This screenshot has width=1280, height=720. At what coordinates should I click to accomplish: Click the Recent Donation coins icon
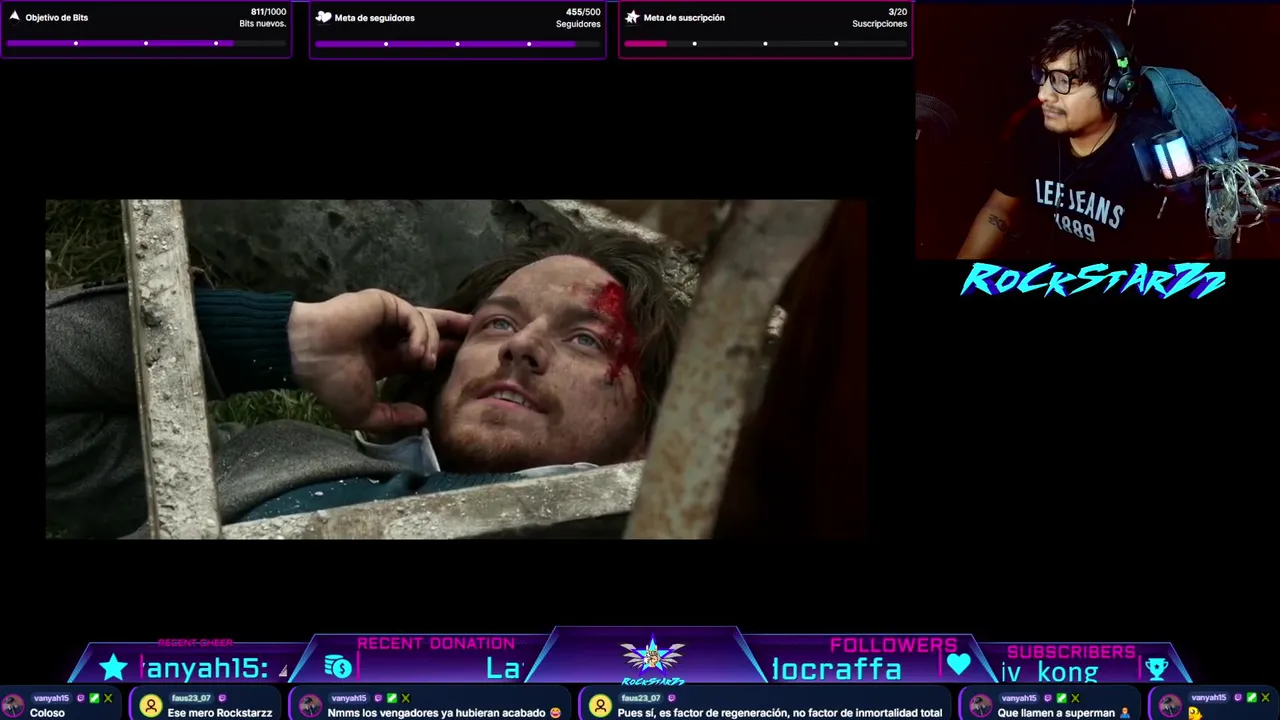[x=338, y=667]
